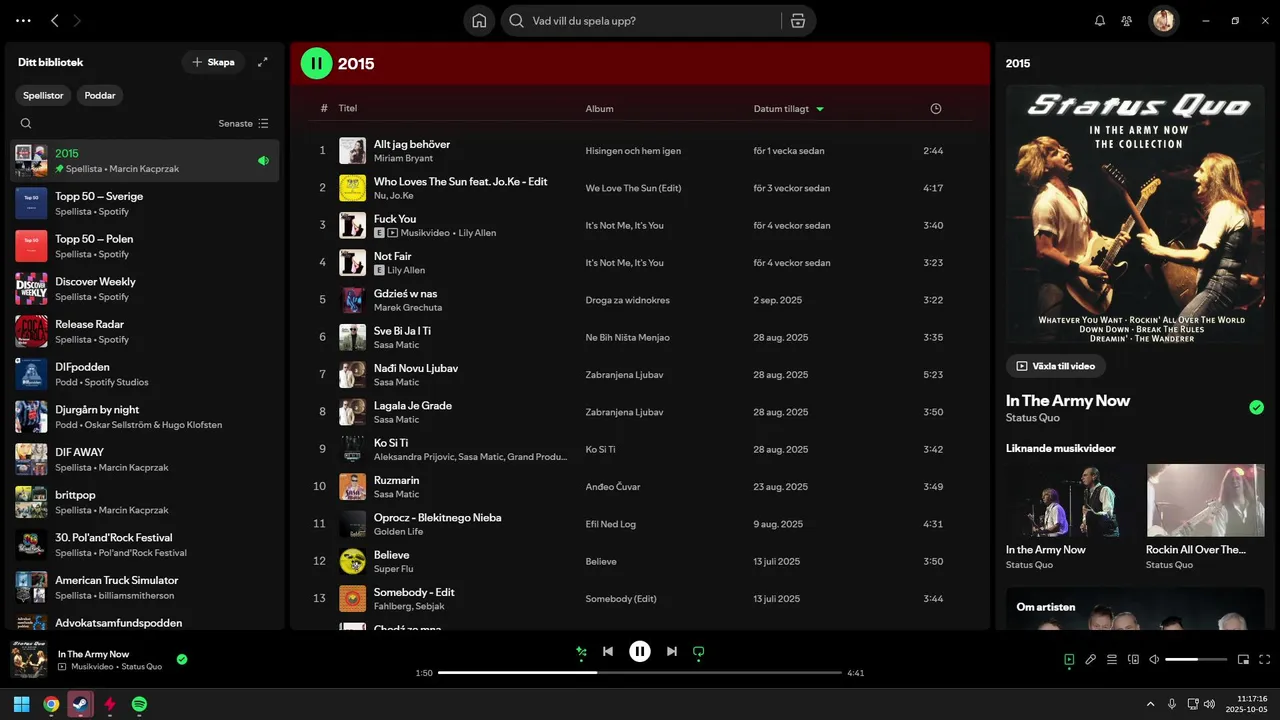Sort by the Album column header
Viewport: 1280px width, 720px height.
tap(600, 109)
